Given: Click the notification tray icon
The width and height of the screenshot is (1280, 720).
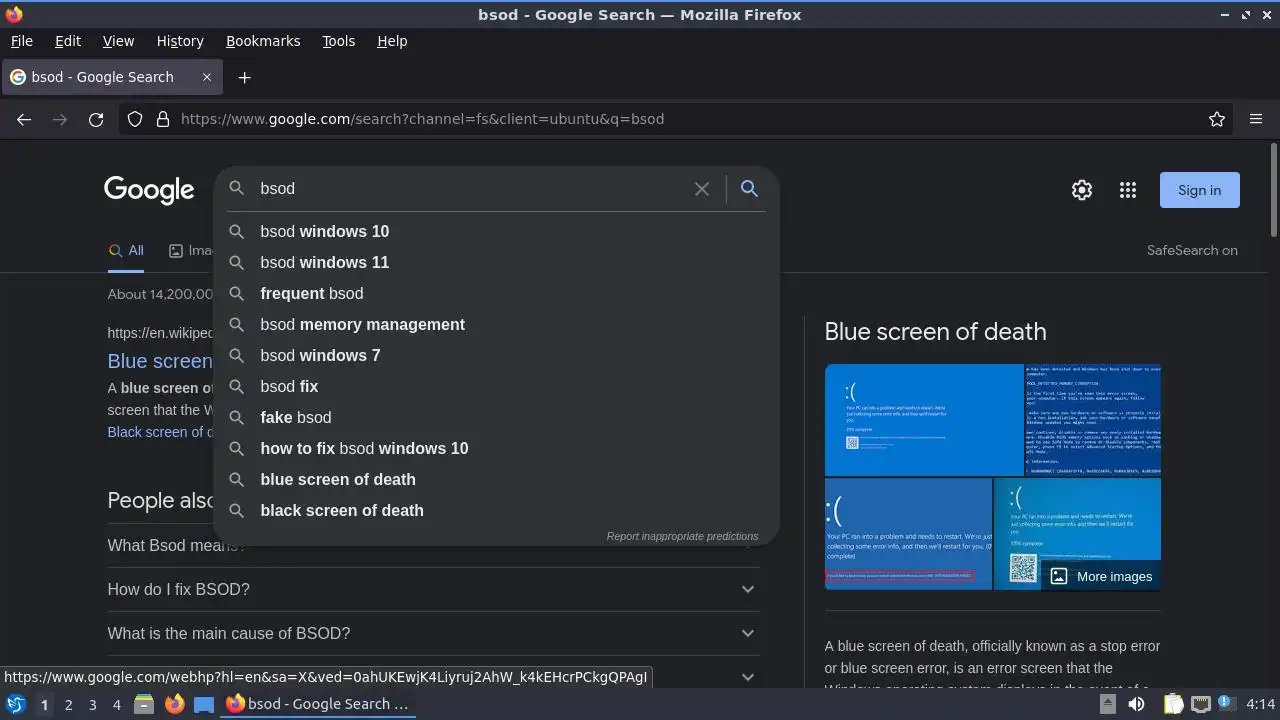Looking at the screenshot, I should point(1225,704).
